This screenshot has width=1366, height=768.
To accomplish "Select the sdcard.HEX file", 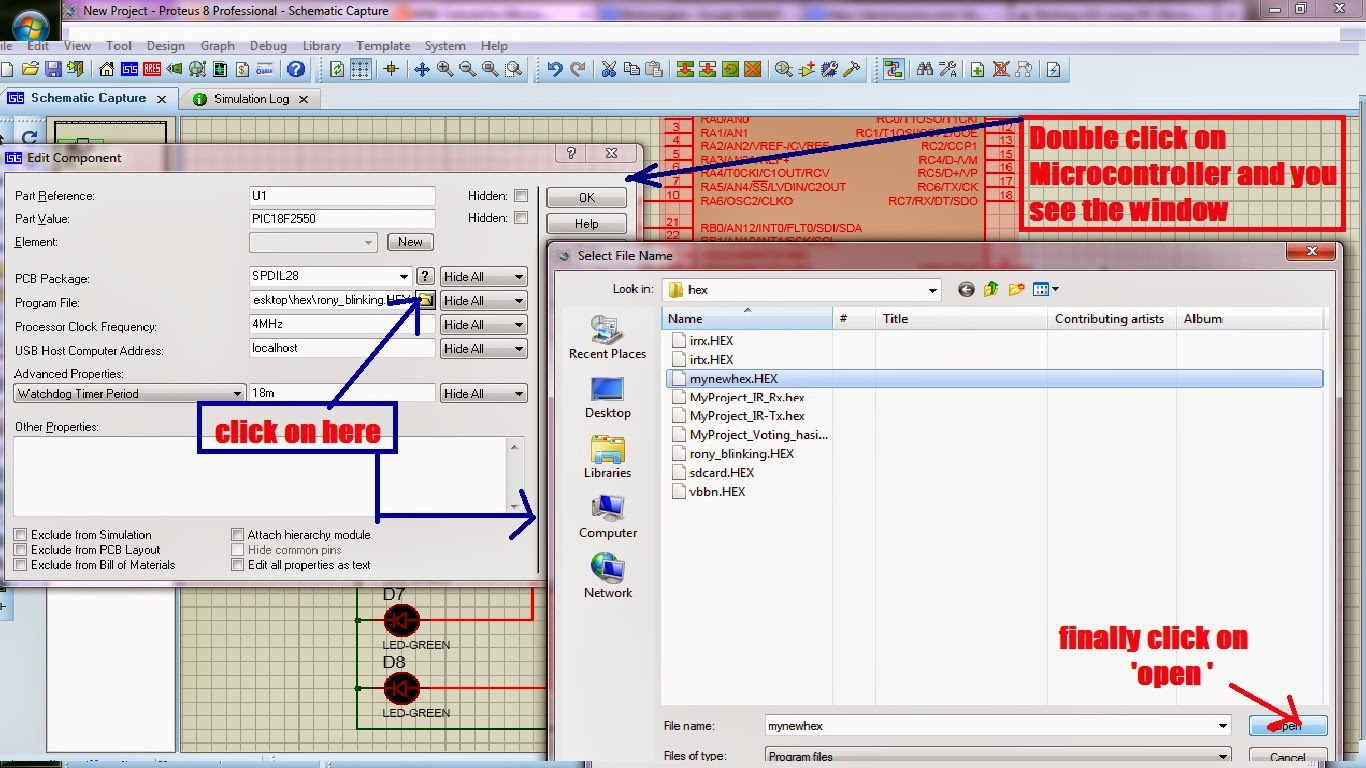I will [x=722, y=473].
